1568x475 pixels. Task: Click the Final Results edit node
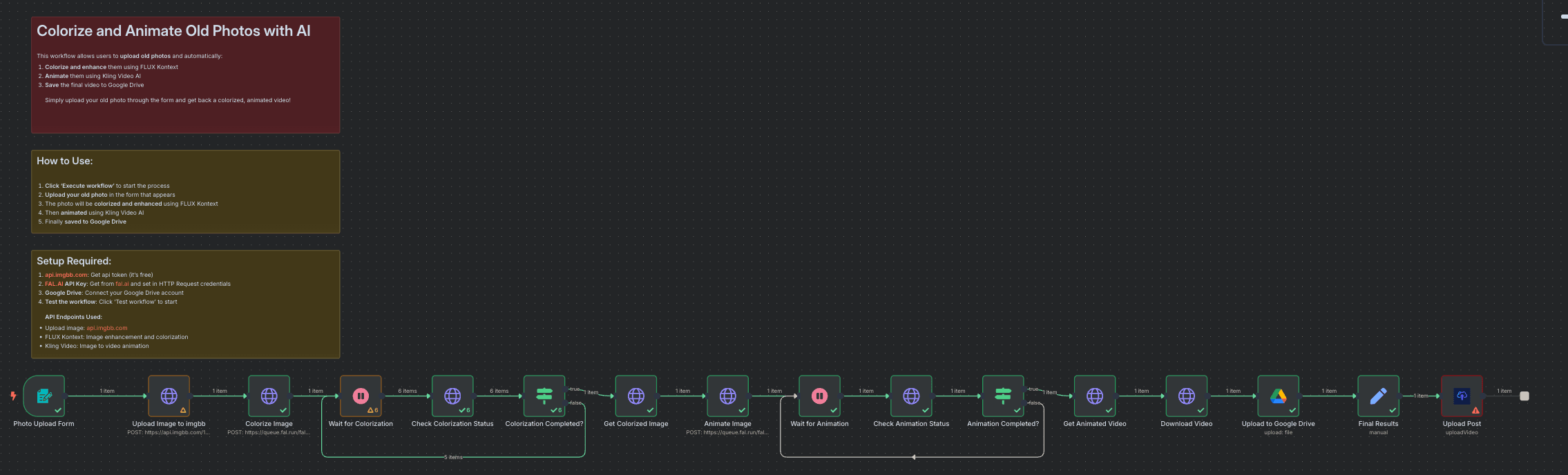1378,396
